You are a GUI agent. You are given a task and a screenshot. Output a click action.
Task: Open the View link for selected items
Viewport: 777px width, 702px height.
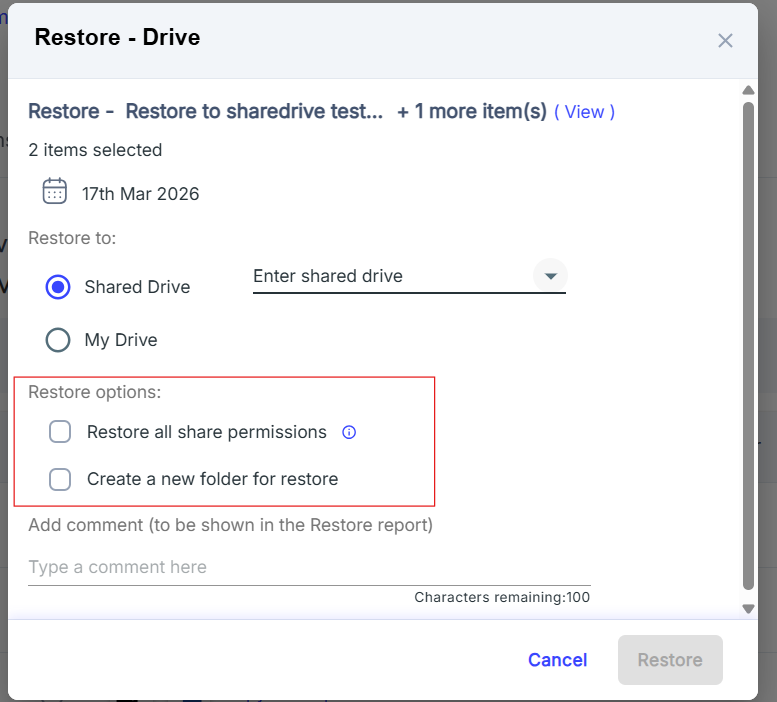584,112
